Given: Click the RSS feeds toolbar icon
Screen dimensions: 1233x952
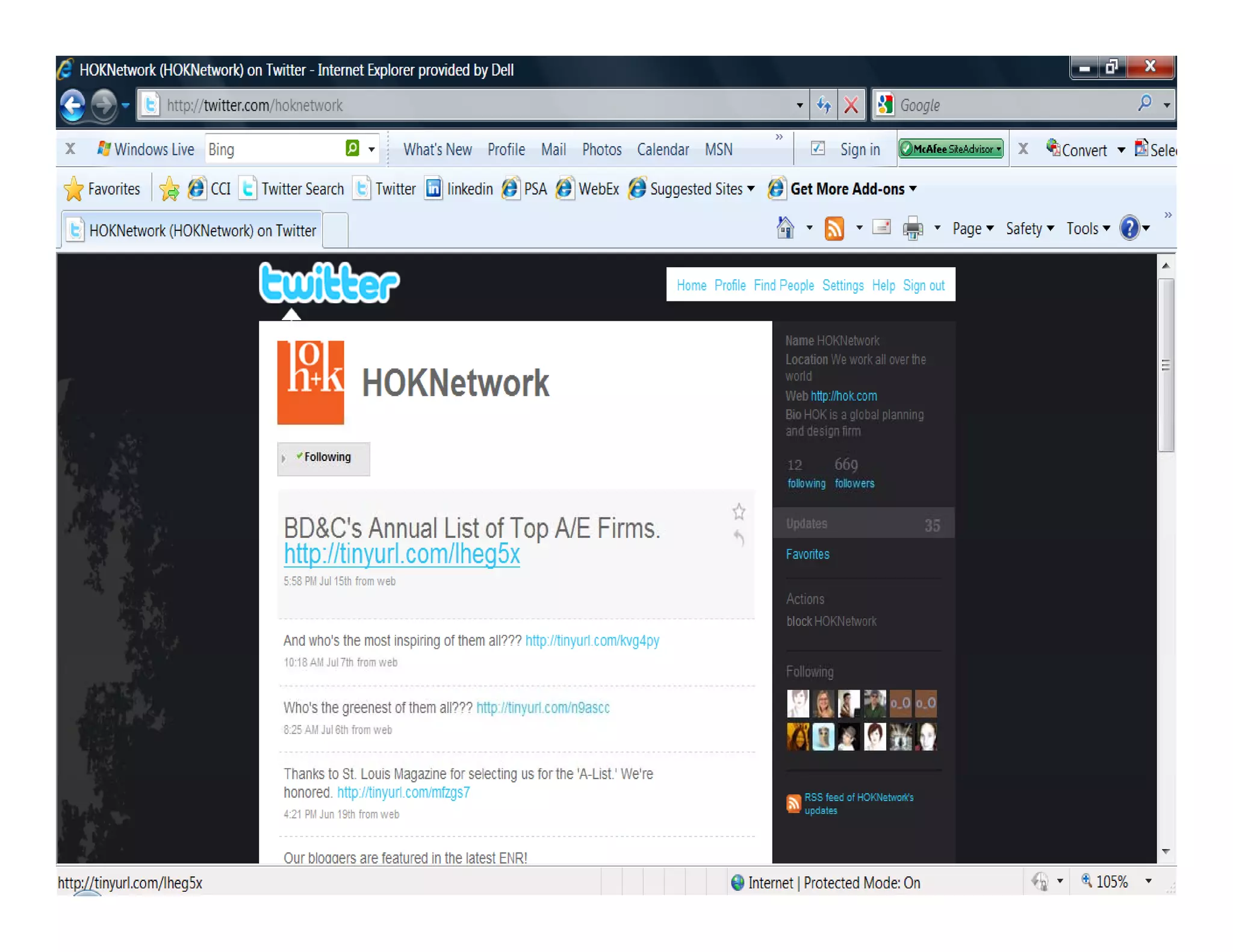Looking at the screenshot, I should tap(834, 229).
